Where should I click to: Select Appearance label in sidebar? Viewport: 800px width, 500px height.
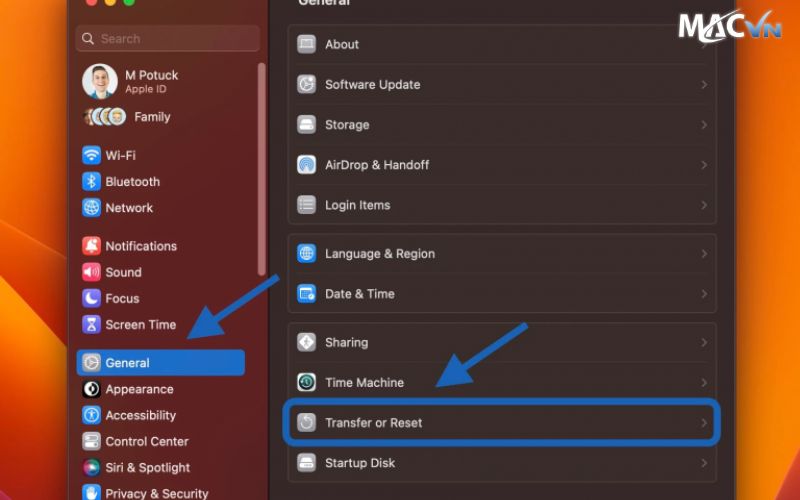tap(139, 389)
